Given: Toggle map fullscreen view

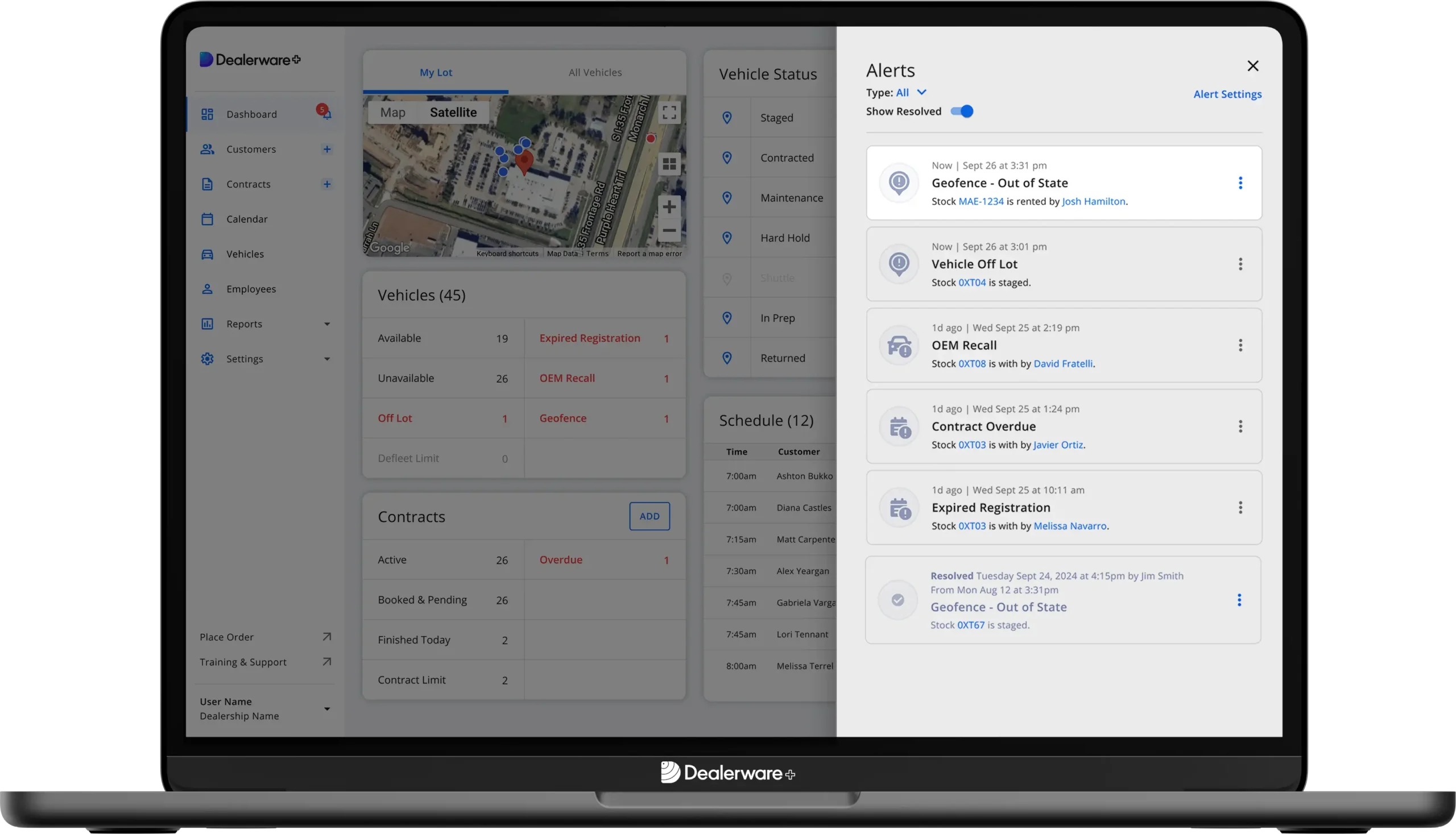Looking at the screenshot, I should [x=669, y=111].
